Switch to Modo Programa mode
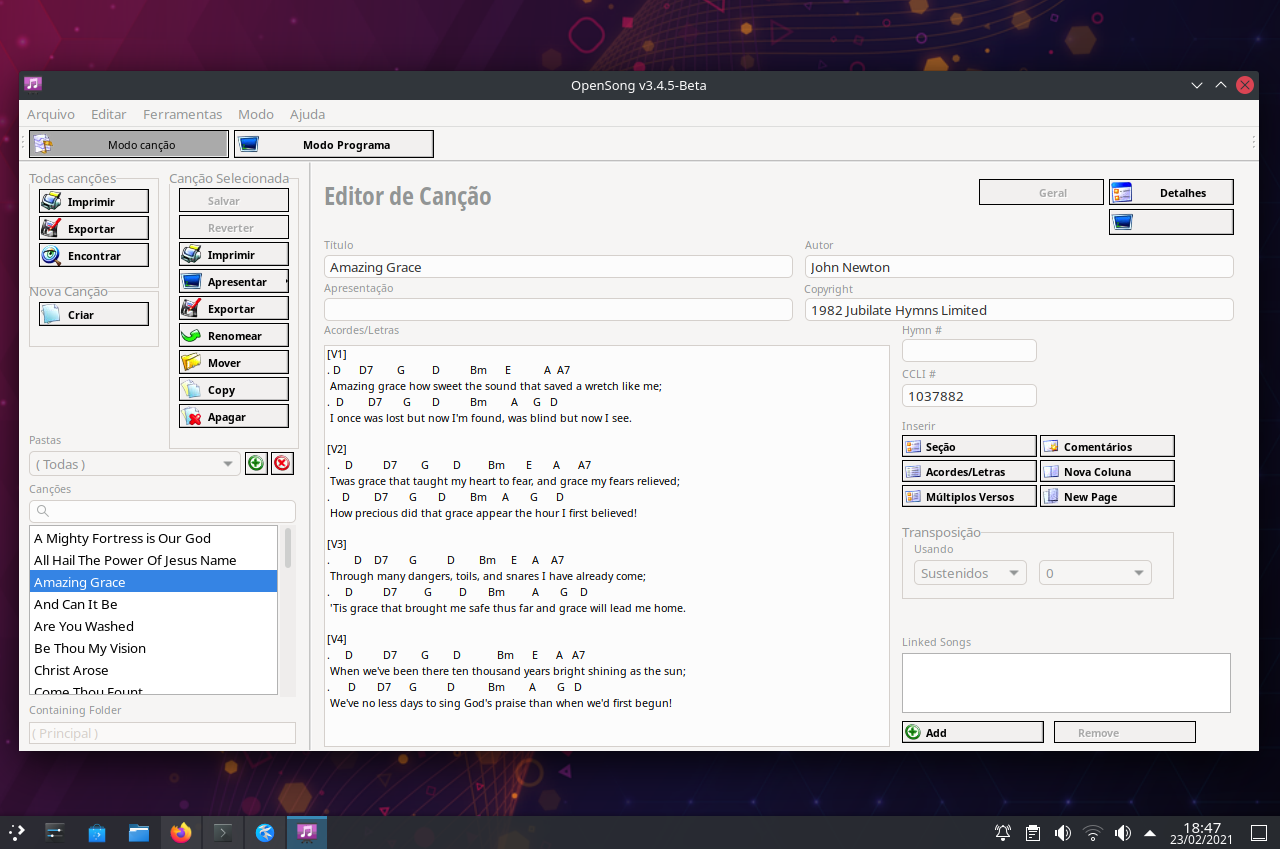 click(333, 143)
